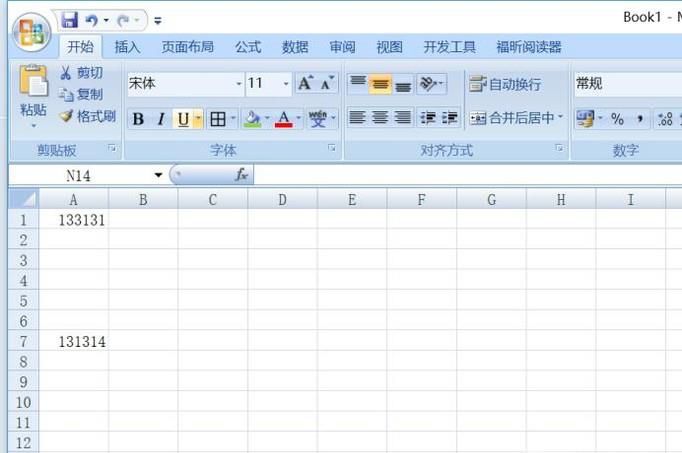Select cell containing 131314
Image resolution: width=682 pixels, height=453 pixels.
74,342
